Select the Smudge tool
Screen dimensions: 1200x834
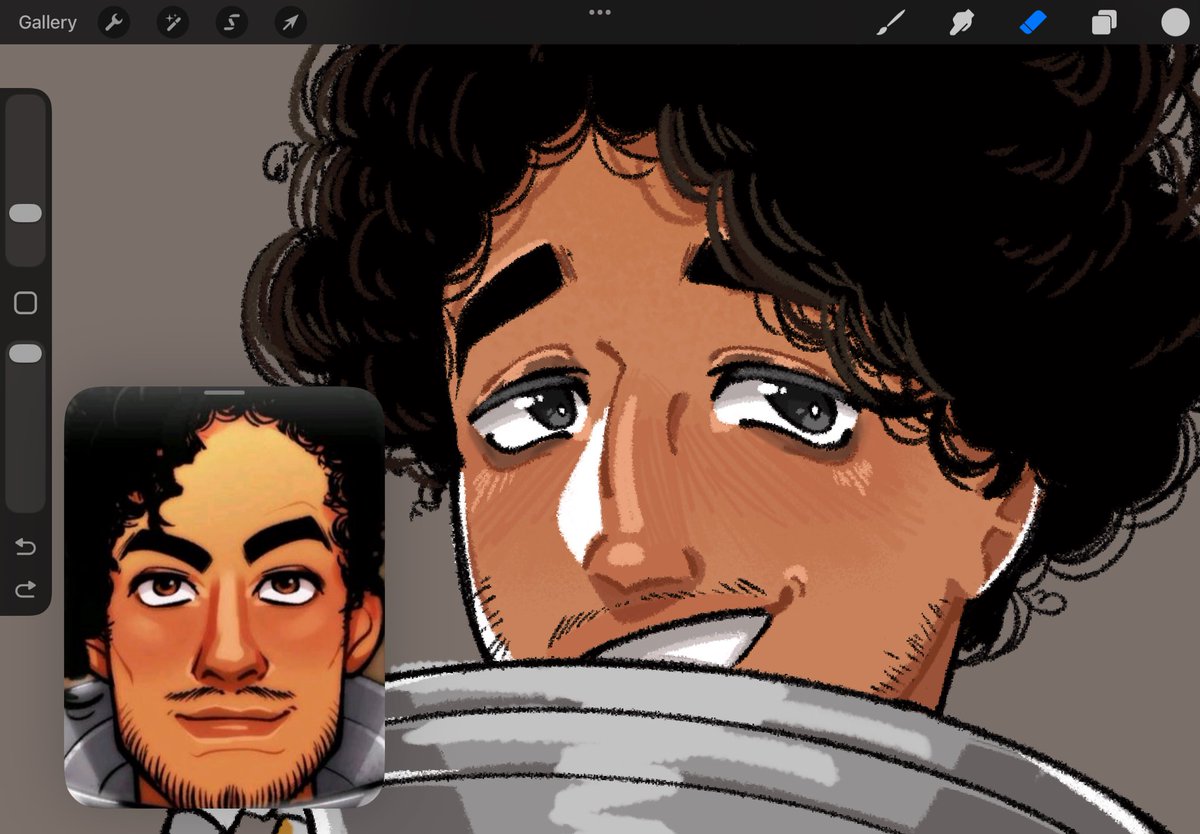(x=961, y=22)
